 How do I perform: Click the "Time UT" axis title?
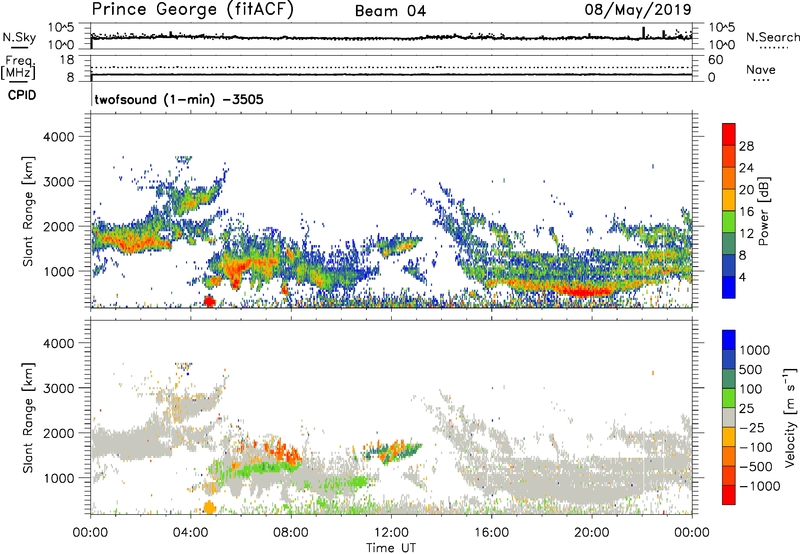pyautogui.click(x=391, y=548)
